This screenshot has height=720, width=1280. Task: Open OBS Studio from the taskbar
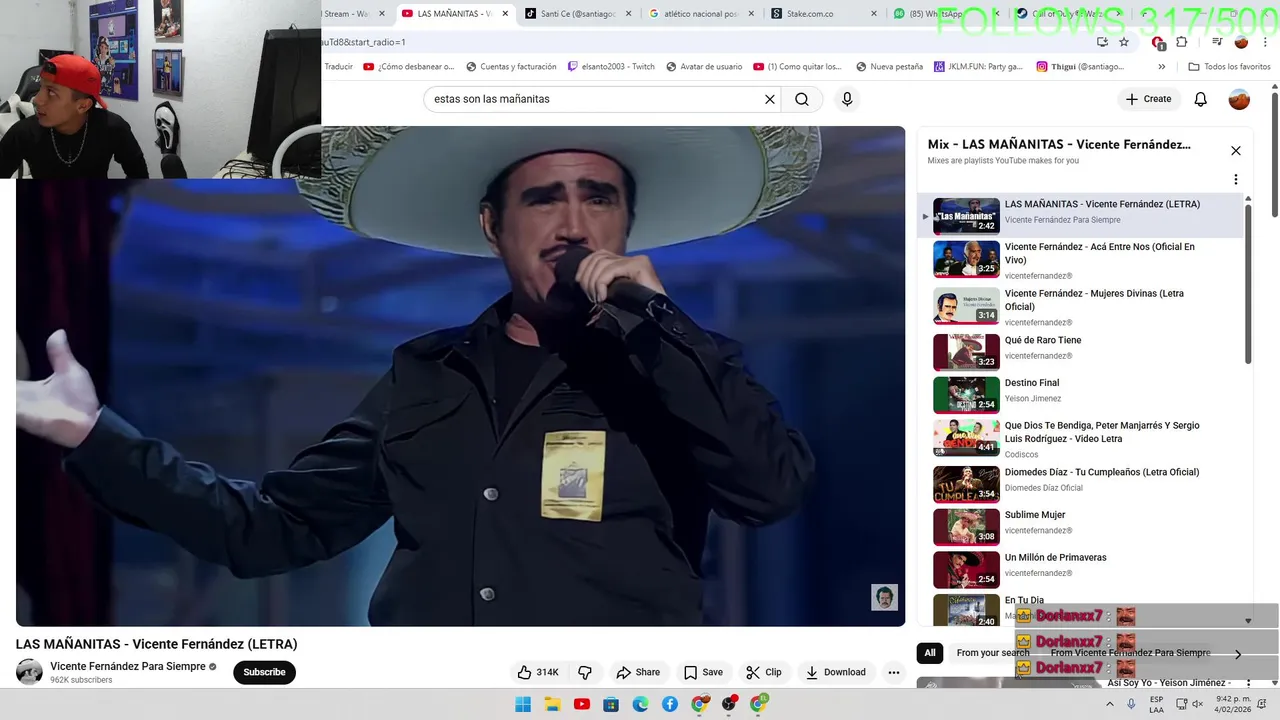[729, 704]
